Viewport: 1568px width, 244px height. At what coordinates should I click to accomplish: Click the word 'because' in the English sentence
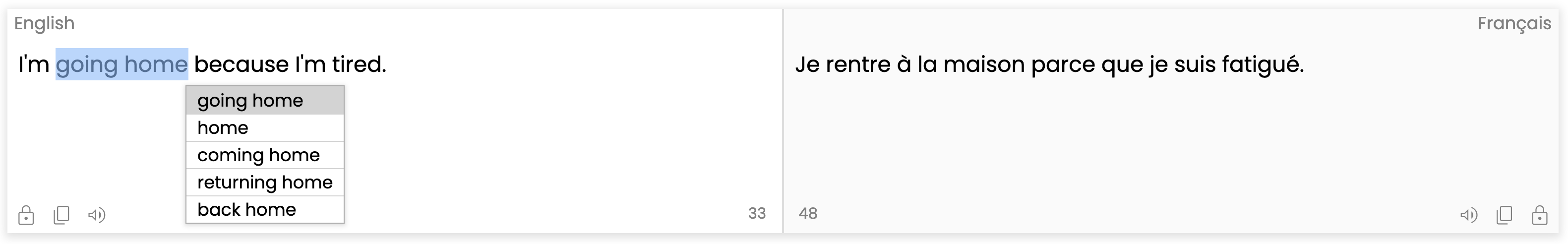coord(241,64)
